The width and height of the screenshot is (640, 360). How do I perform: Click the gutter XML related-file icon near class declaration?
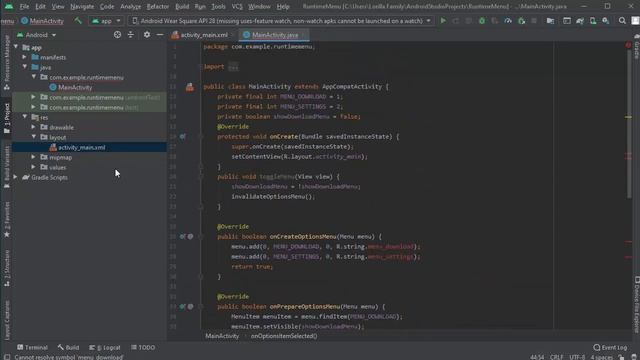[190, 87]
